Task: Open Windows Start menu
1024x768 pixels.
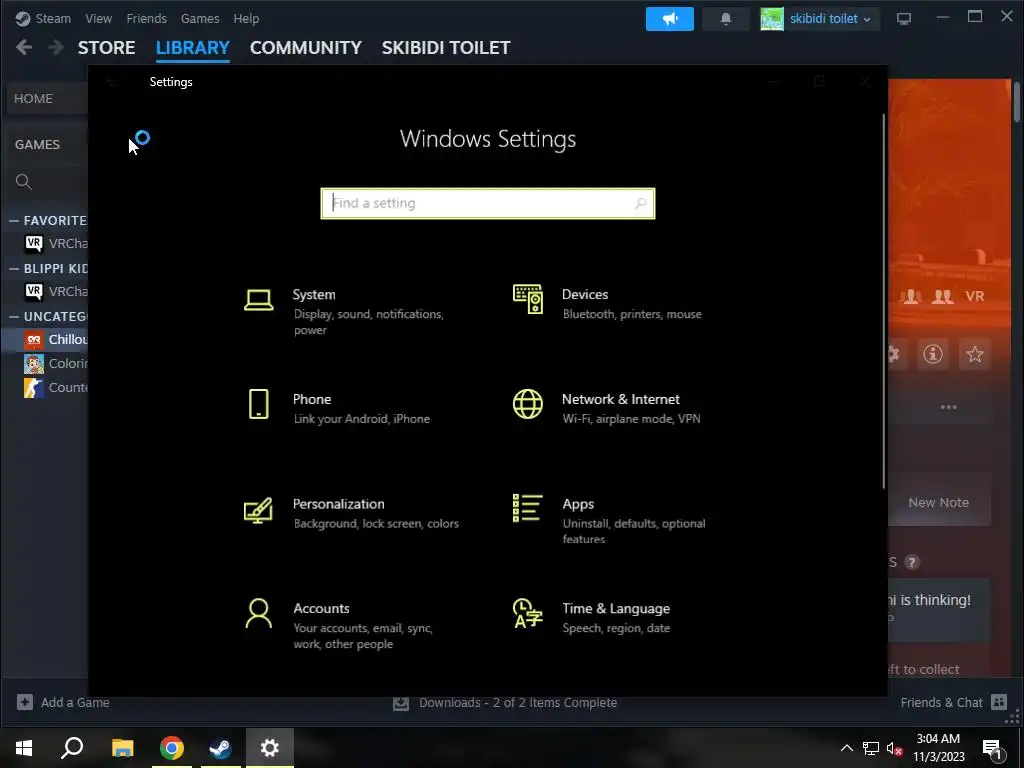Action: [x=24, y=748]
